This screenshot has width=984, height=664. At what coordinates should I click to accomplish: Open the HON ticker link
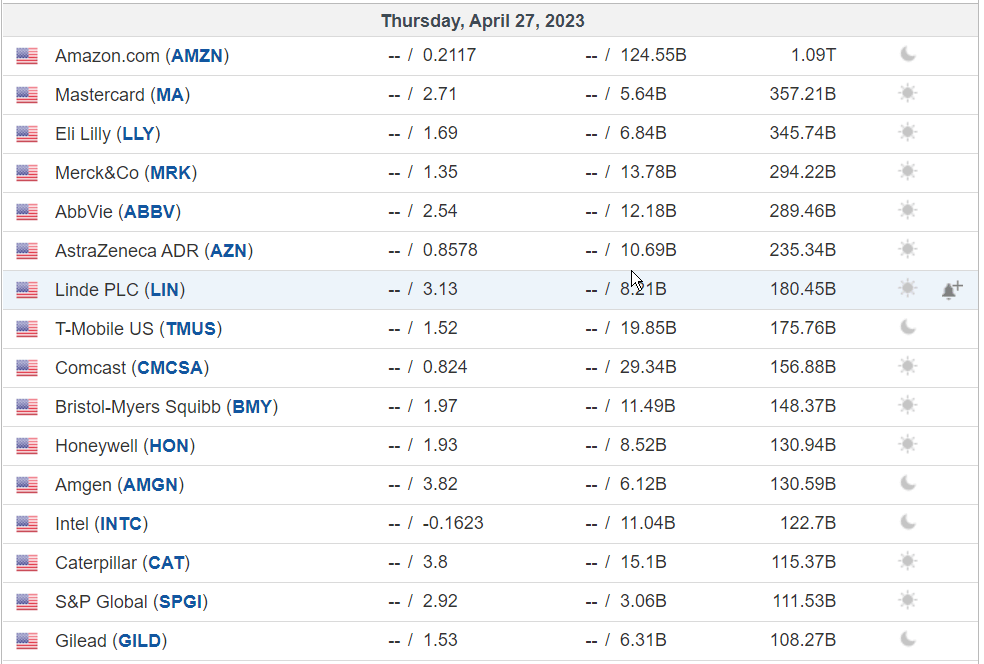(169, 446)
